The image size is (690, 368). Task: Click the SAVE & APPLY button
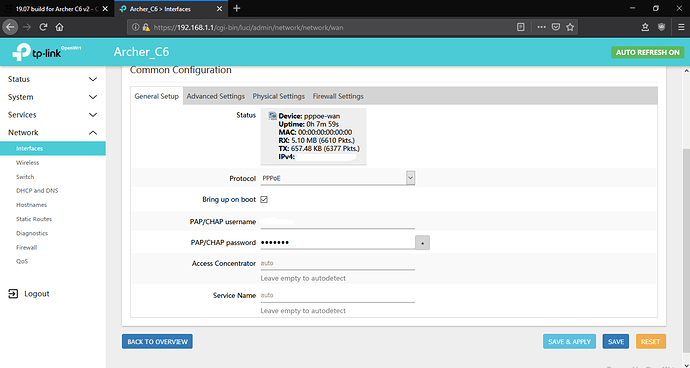pyautogui.click(x=569, y=342)
